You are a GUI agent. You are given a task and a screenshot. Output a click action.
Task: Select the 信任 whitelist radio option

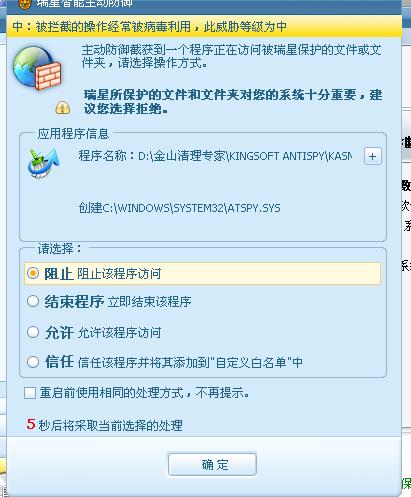pyautogui.click(x=33, y=362)
